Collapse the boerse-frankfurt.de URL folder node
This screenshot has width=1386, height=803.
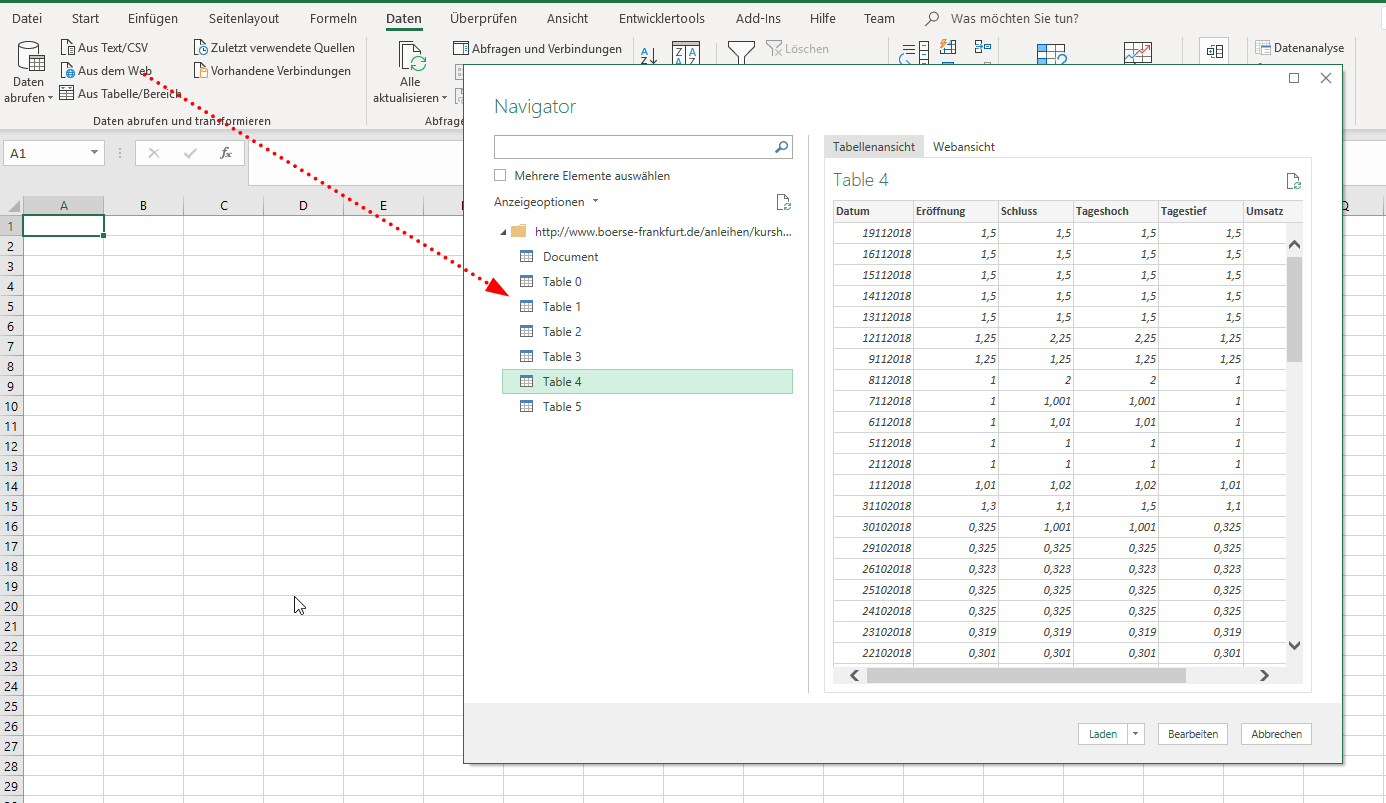pyautogui.click(x=502, y=232)
